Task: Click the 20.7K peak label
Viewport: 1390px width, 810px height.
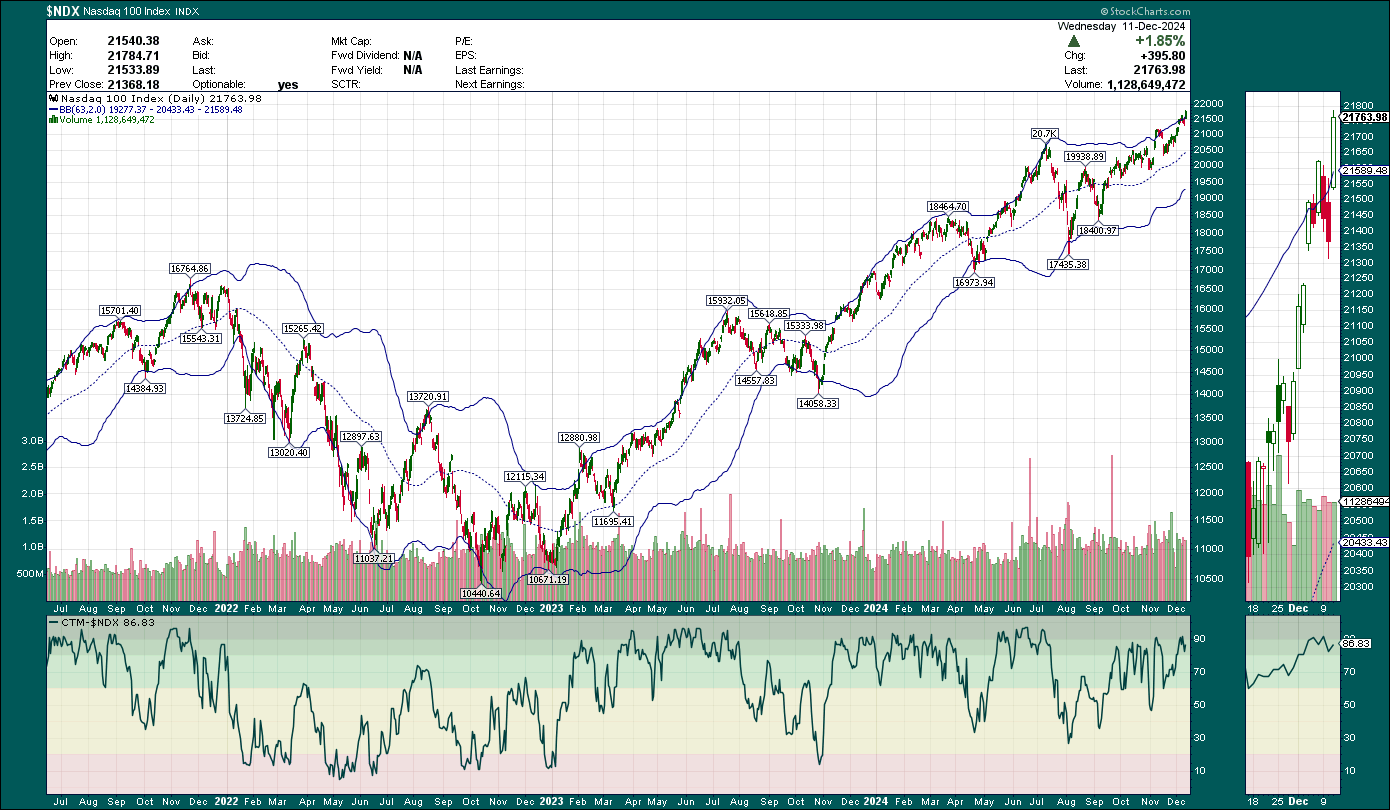Action: 1044,133
